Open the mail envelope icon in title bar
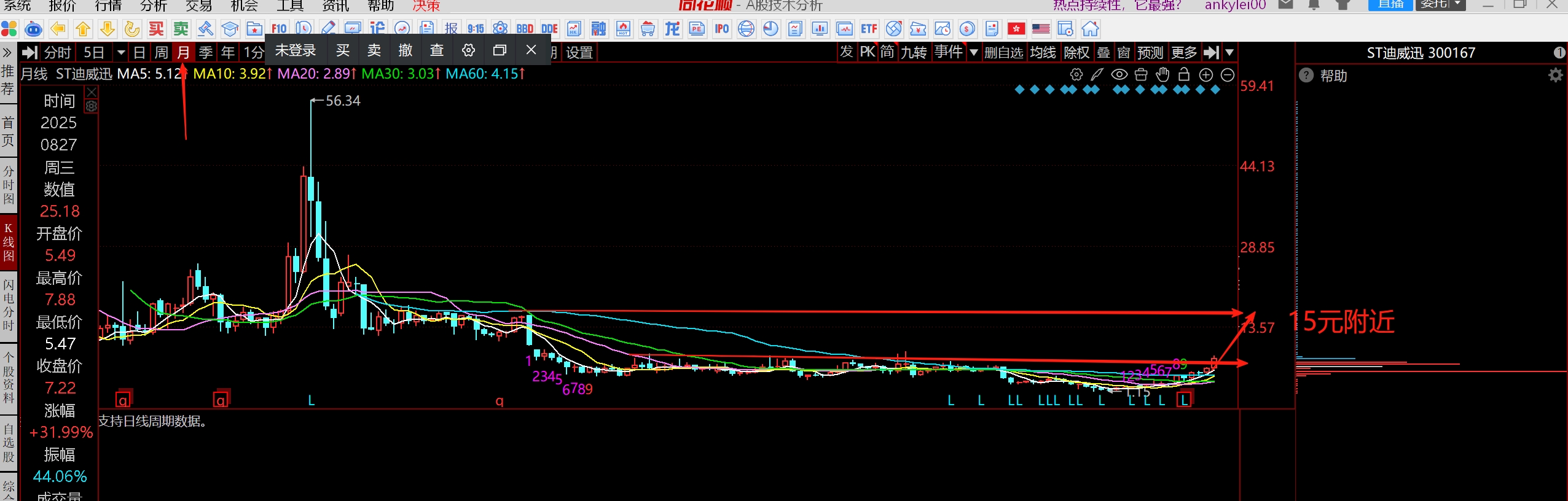This screenshot has height=501, width=1568. (1285, 4)
